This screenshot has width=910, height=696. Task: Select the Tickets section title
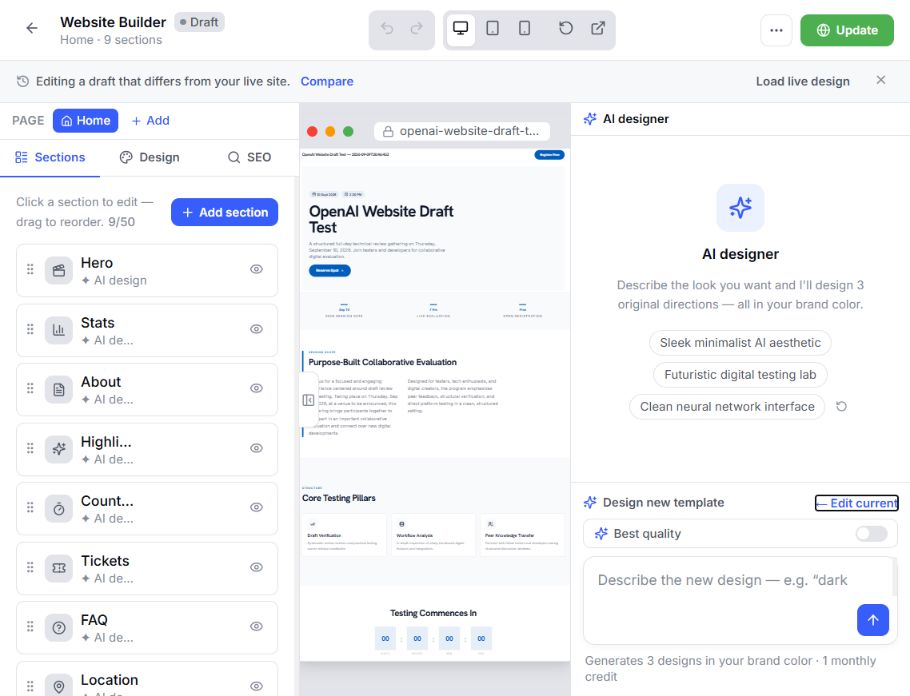click(104, 561)
